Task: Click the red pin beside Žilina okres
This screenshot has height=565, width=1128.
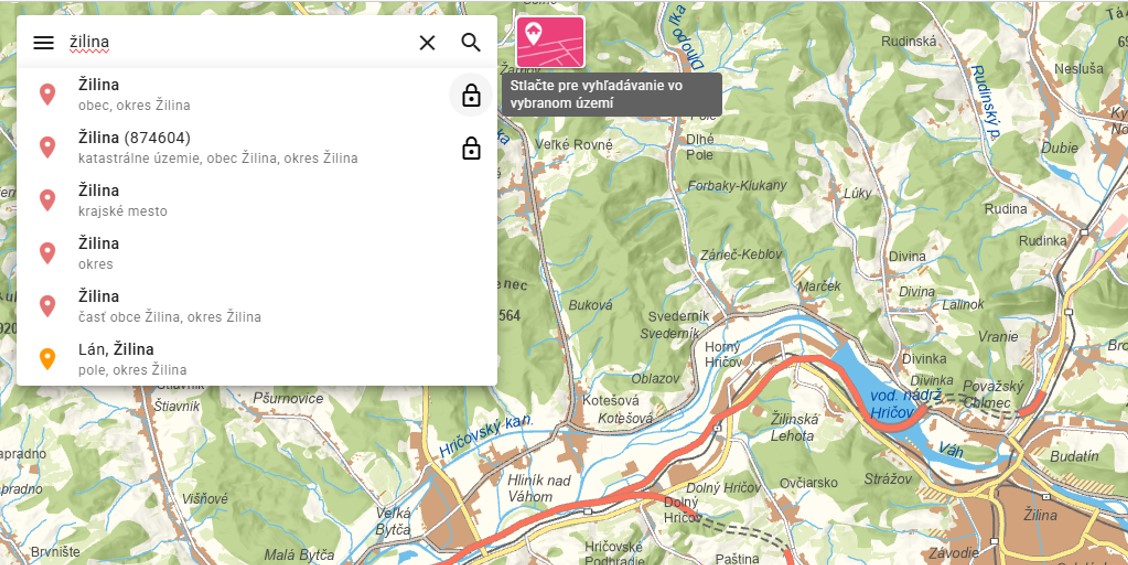Action: pos(47,253)
